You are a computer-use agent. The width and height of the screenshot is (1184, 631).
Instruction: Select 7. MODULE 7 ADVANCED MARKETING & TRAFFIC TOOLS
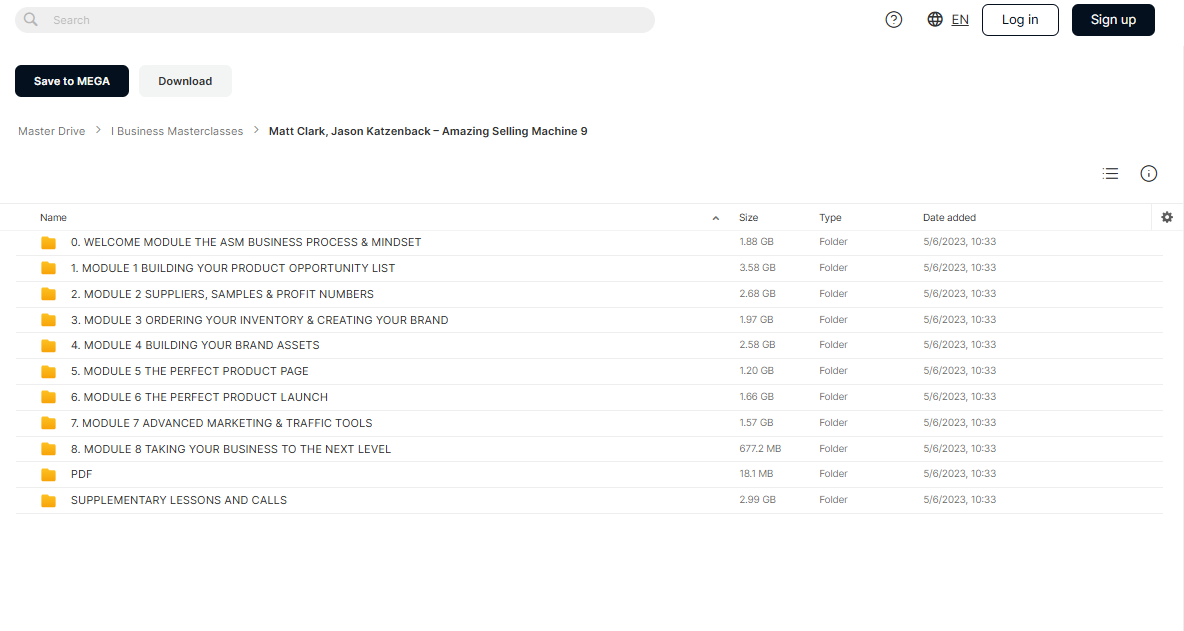pyautogui.click(x=221, y=423)
